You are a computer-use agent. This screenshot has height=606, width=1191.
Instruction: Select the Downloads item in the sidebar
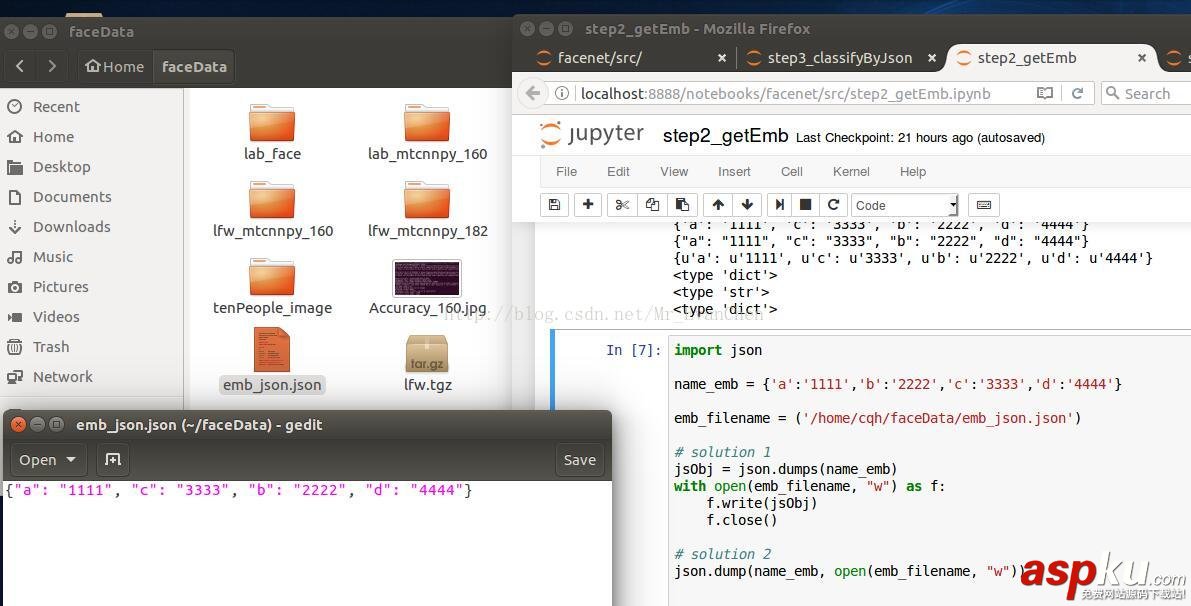[x=71, y=226]
